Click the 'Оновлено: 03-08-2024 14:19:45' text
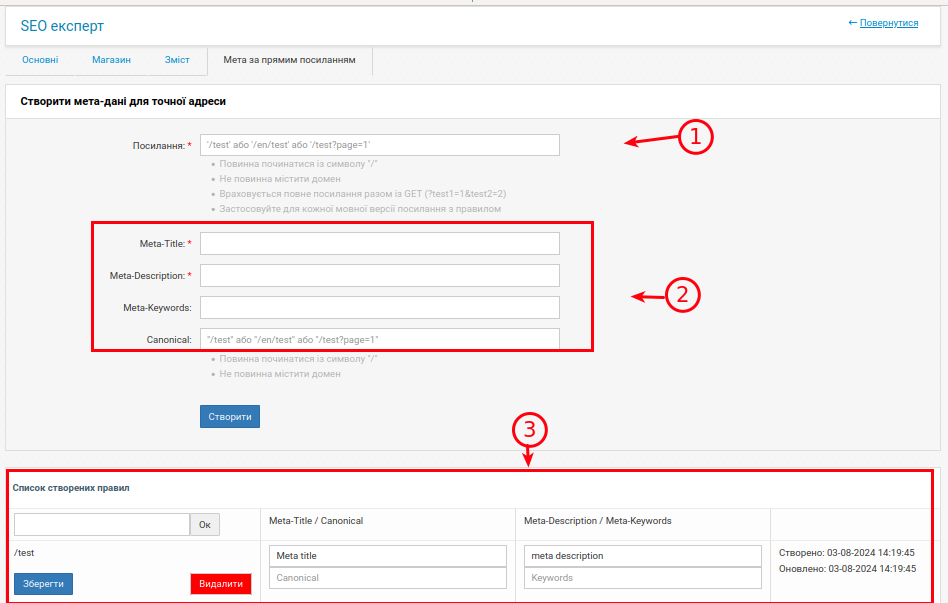The height and width of the screenshot is (603, 948). pos(848,569)
